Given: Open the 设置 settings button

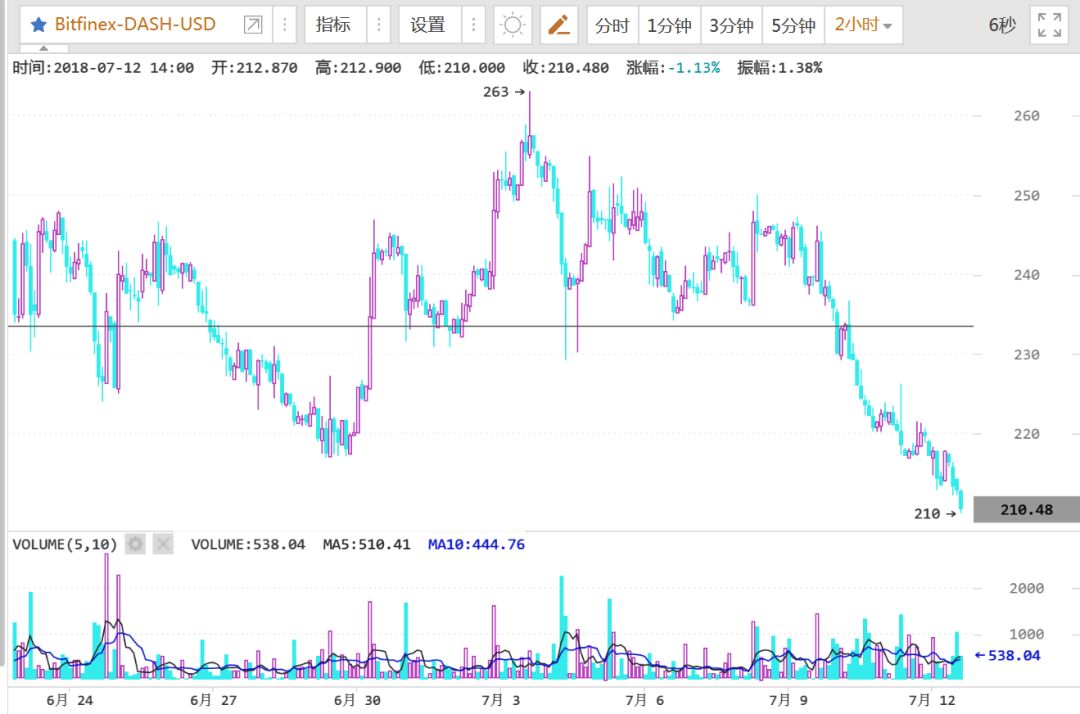Looking at the screenshot, I should (x=428, y=25).
